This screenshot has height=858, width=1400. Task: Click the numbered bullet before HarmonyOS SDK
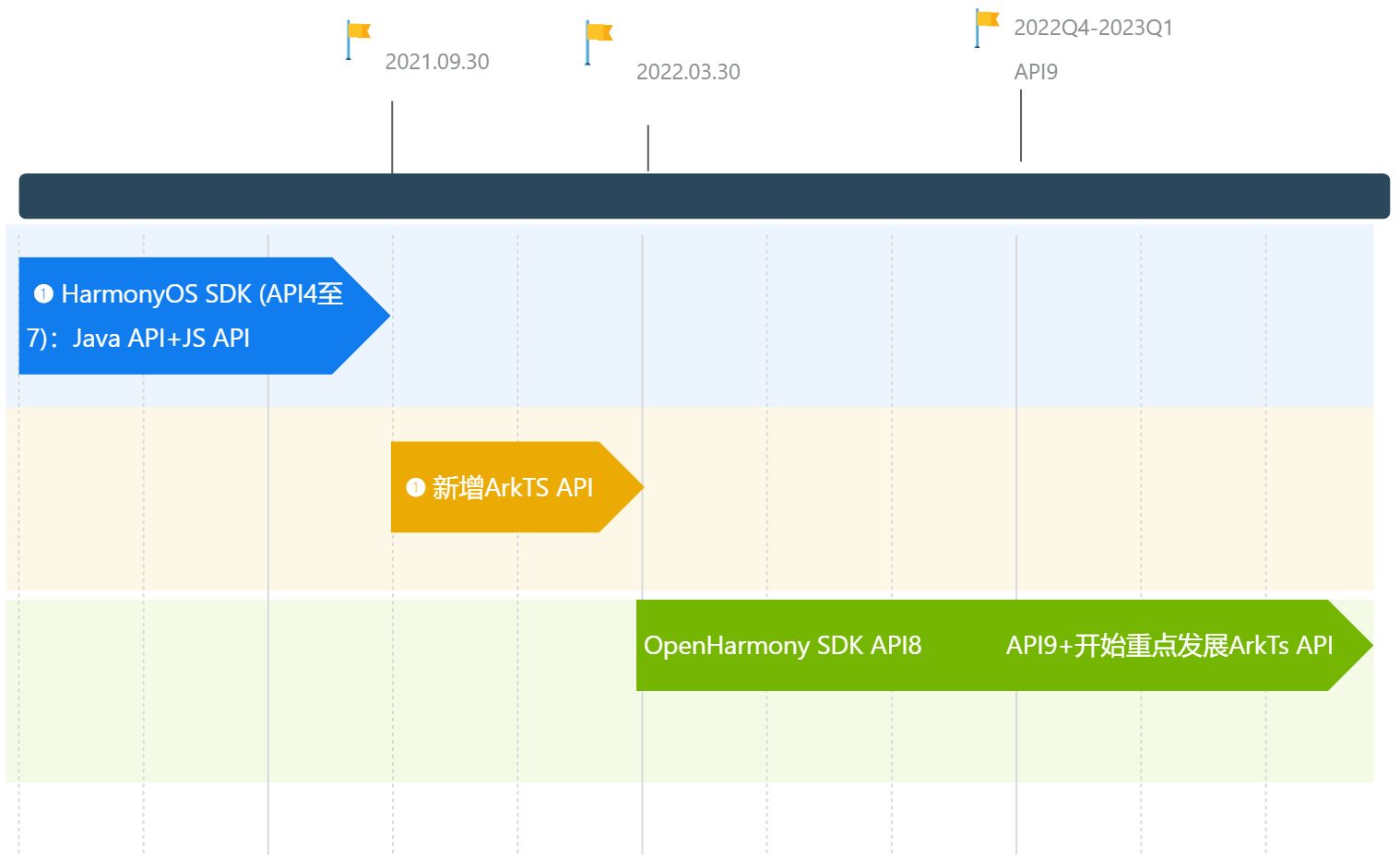pos(43,294)
